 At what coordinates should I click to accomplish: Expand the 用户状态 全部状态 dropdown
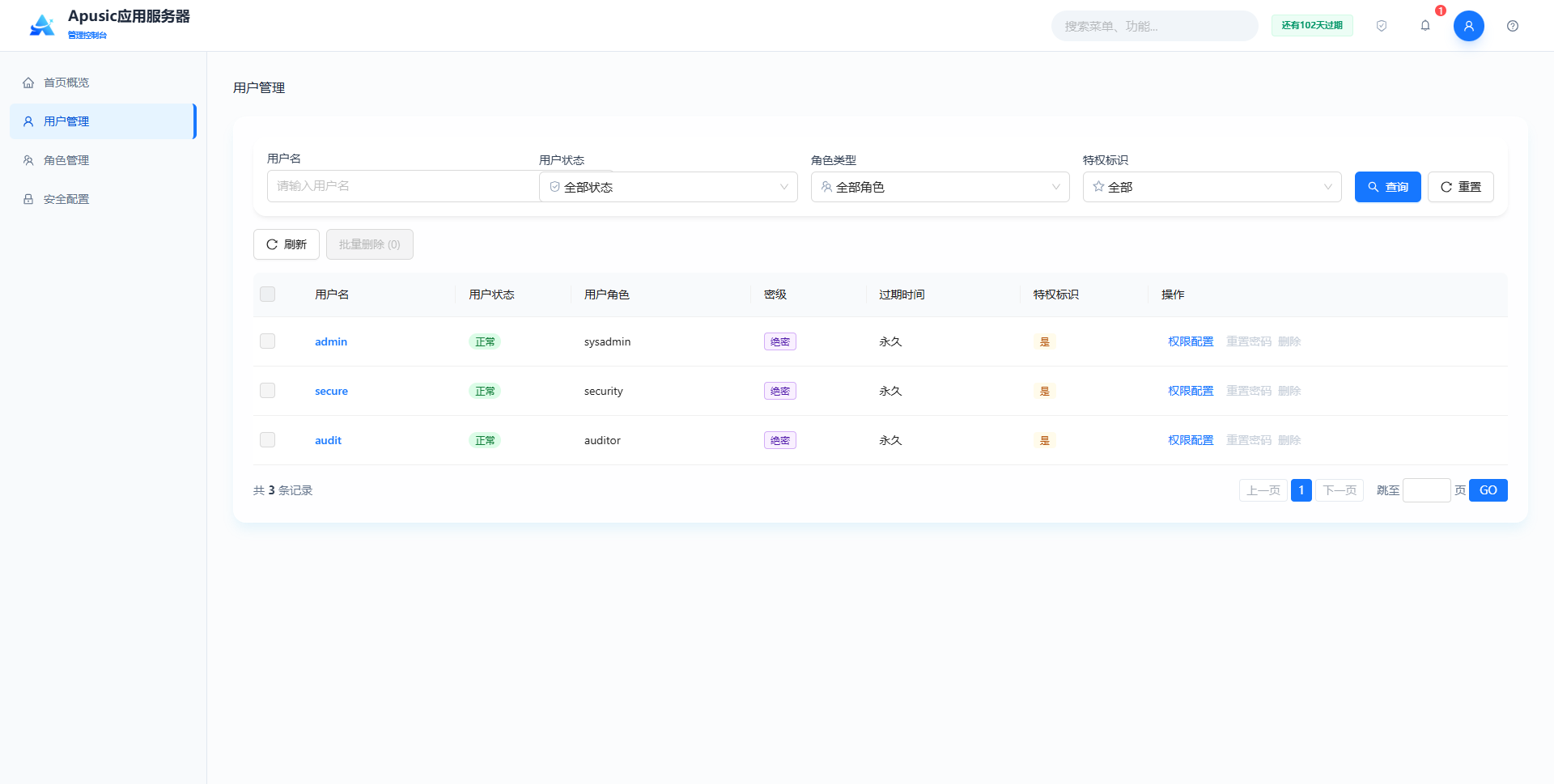pos(669,187)
